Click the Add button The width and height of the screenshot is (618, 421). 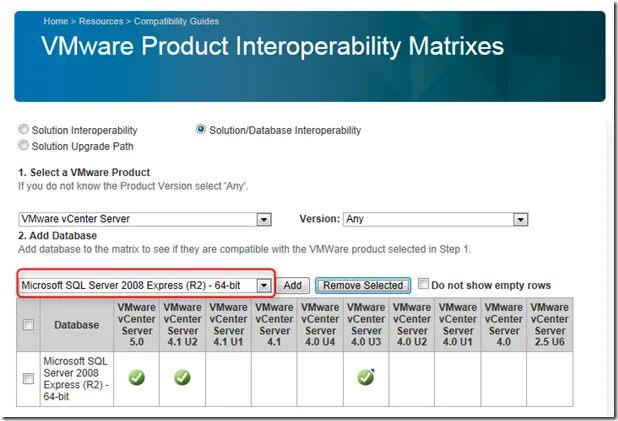(x=292, y=285)
